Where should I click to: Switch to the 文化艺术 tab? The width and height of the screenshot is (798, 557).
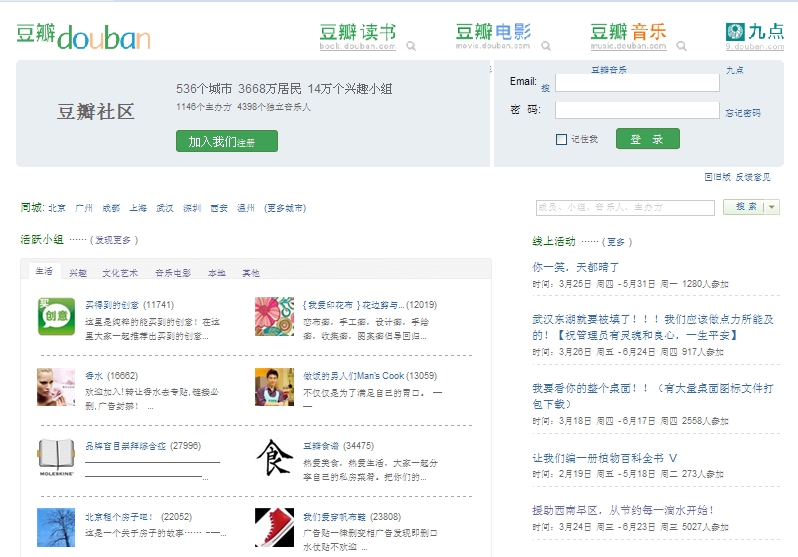click(120, 273)
